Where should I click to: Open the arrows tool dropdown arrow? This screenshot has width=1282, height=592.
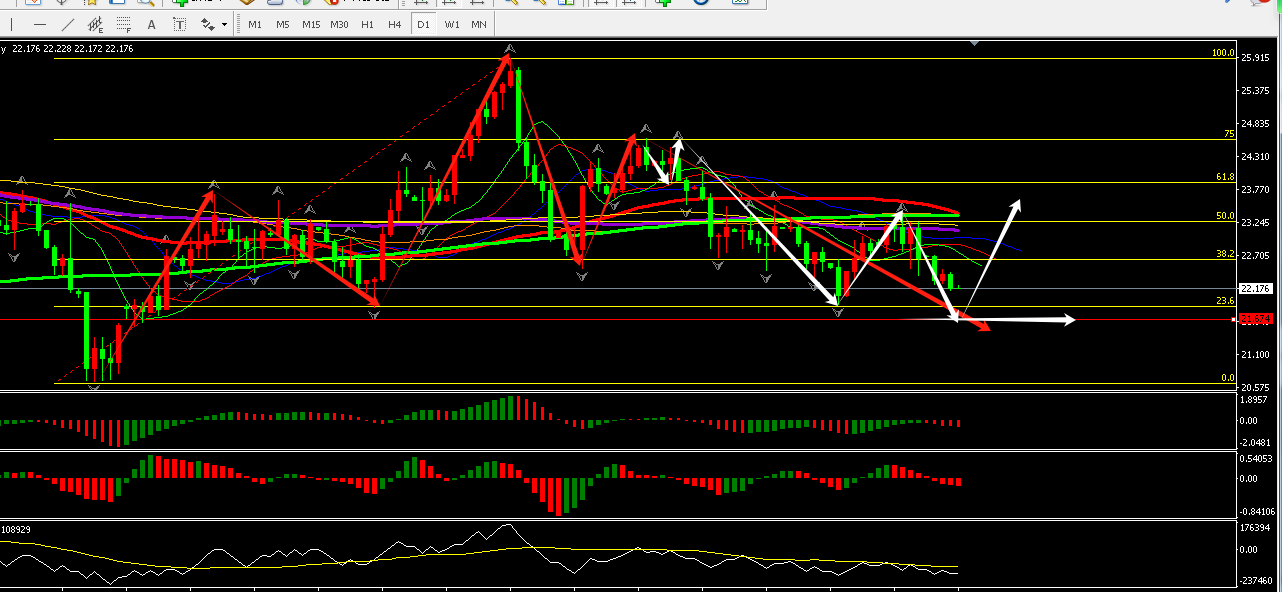(225, 24)
